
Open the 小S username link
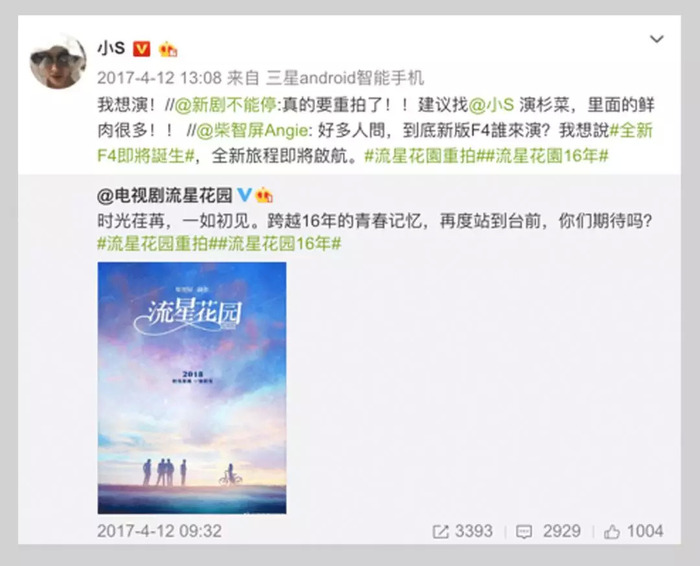point(111,48)
